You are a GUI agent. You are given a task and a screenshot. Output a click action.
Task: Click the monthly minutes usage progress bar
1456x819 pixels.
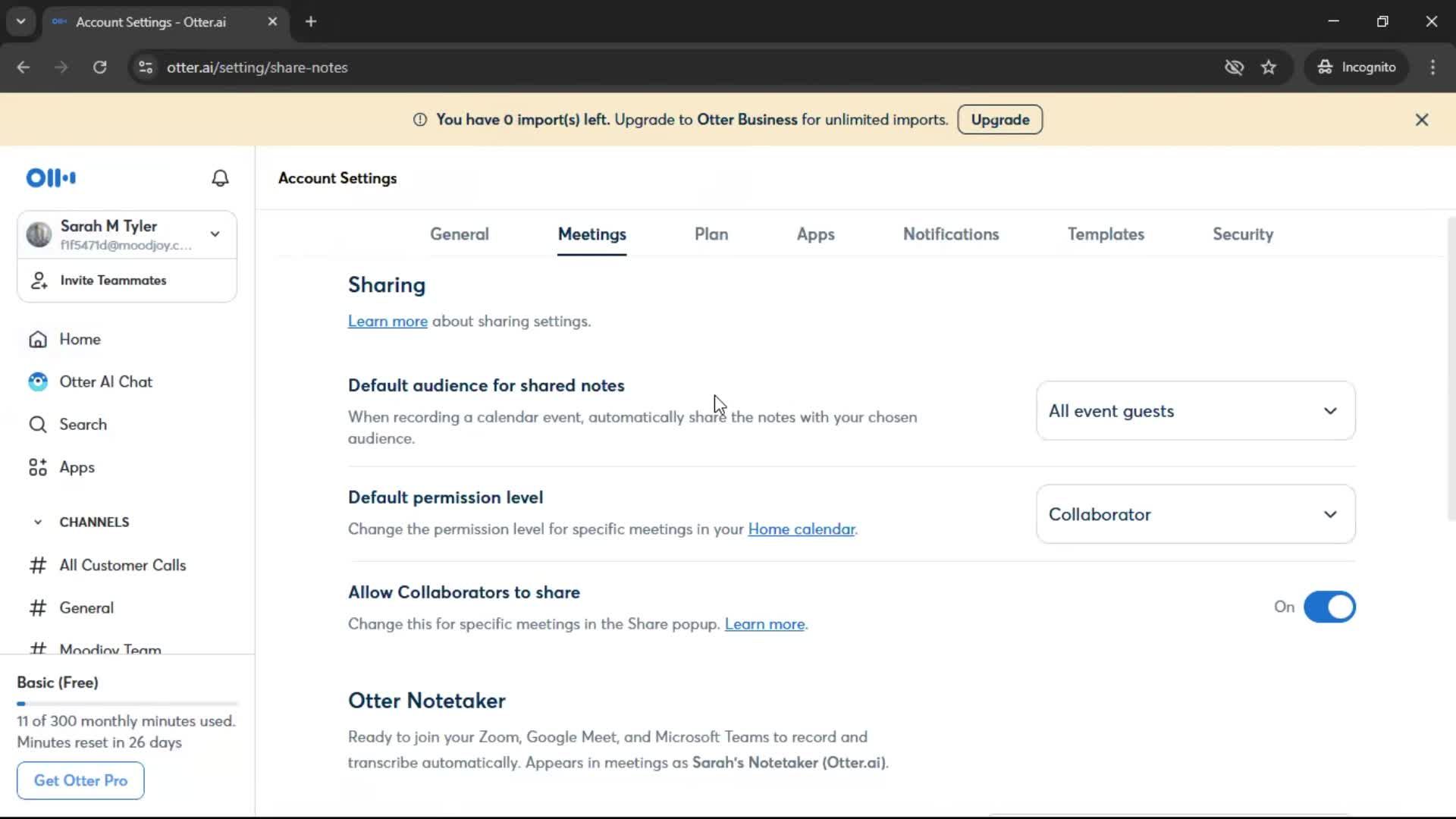pos(127,704)
